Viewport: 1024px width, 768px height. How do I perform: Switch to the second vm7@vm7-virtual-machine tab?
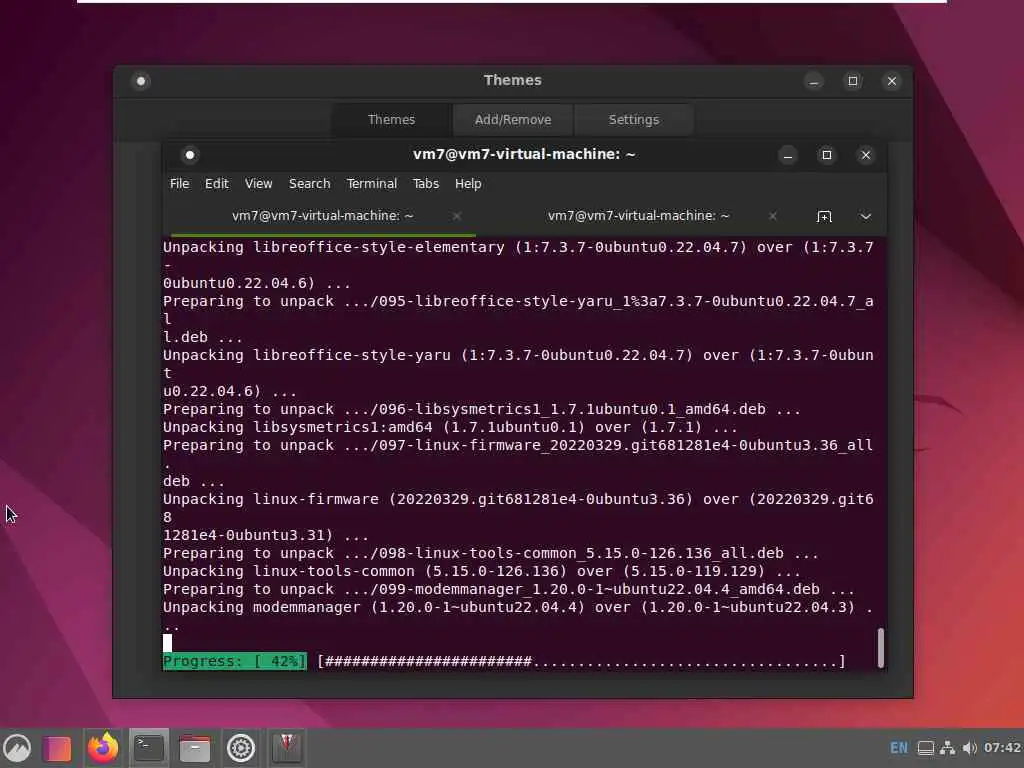click(638, 216)
